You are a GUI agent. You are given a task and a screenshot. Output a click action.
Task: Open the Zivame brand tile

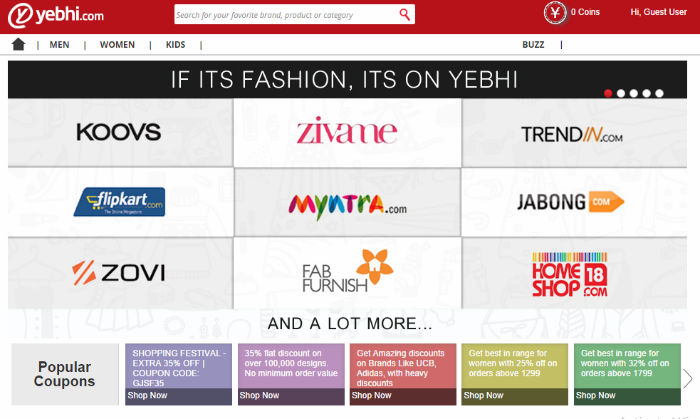point(347,133)
